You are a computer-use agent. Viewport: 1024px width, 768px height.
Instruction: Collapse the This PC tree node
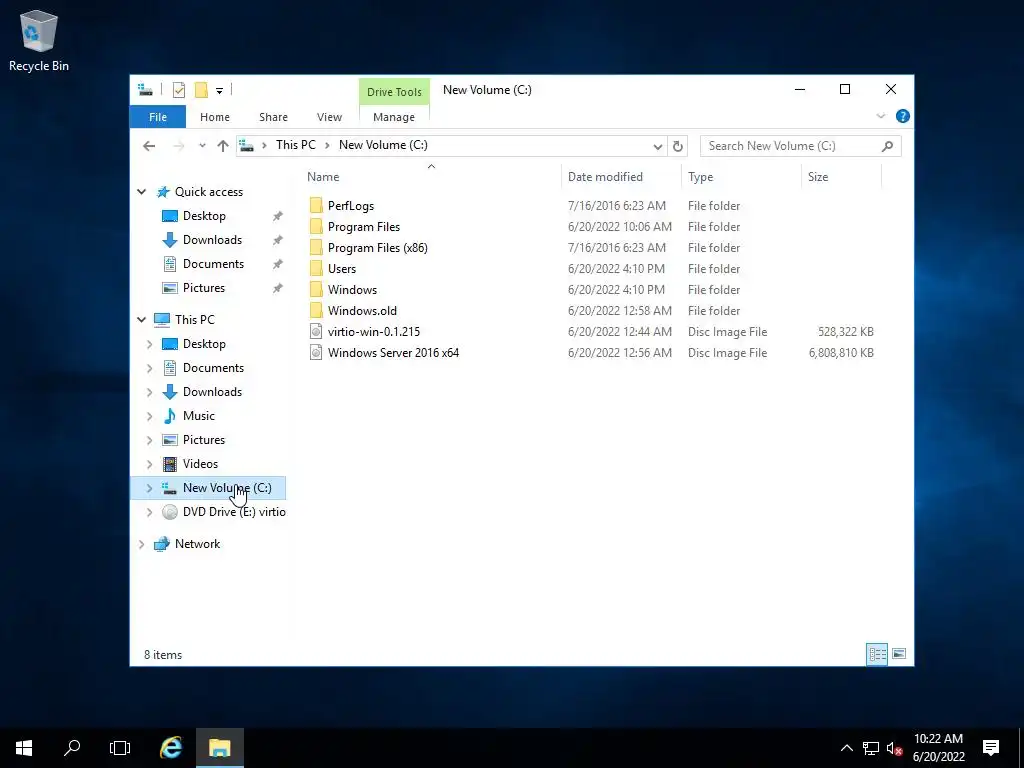[x=142, y=320]
